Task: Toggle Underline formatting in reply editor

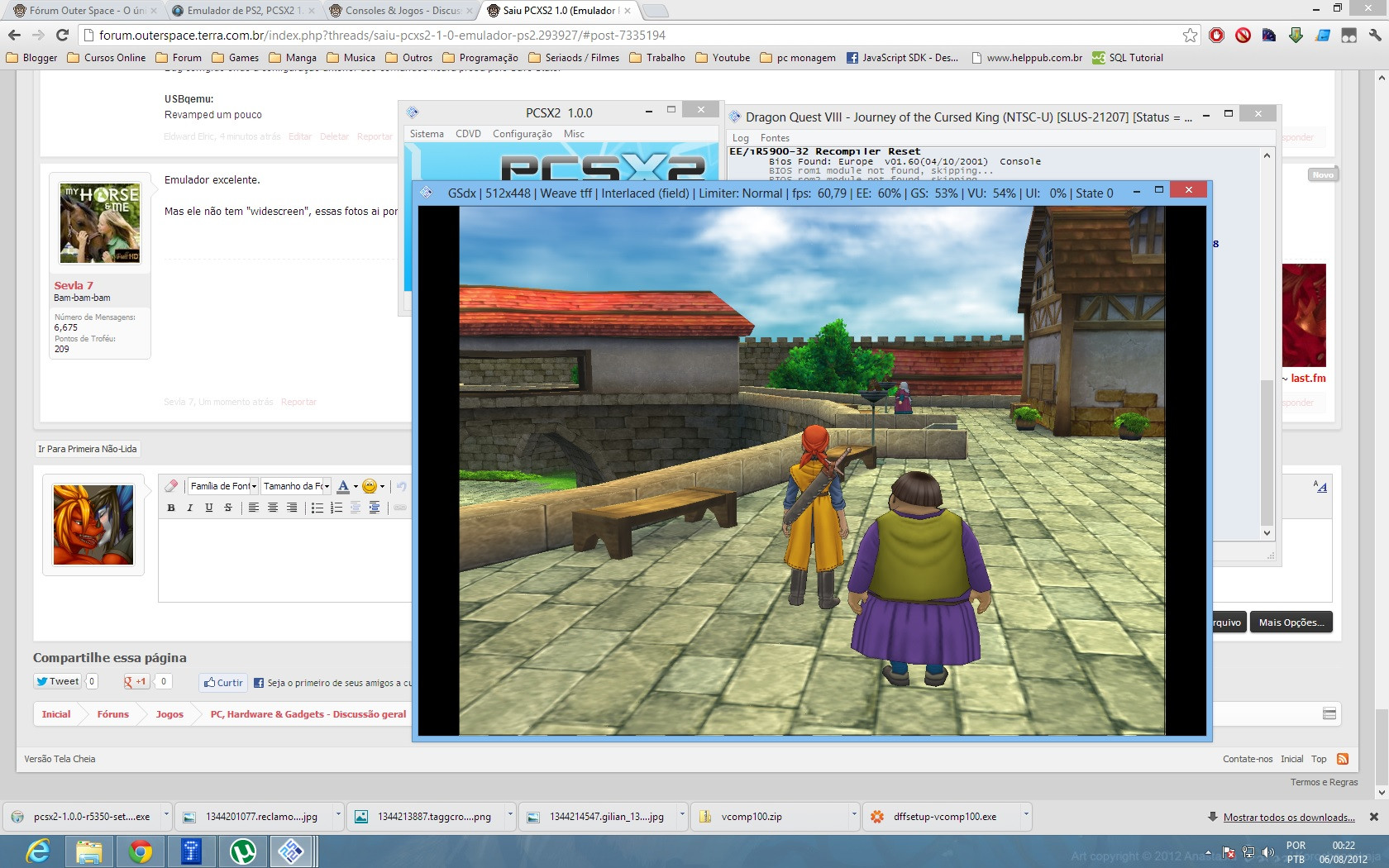Action: coord(209,508)
